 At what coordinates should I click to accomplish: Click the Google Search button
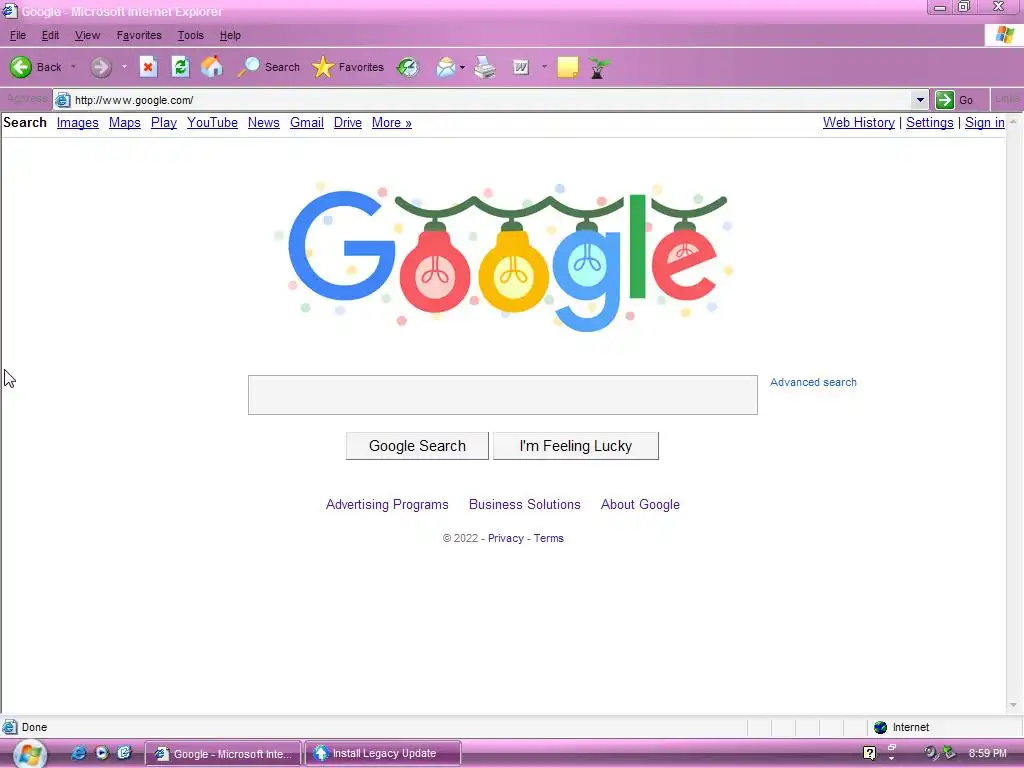(417, 446)
